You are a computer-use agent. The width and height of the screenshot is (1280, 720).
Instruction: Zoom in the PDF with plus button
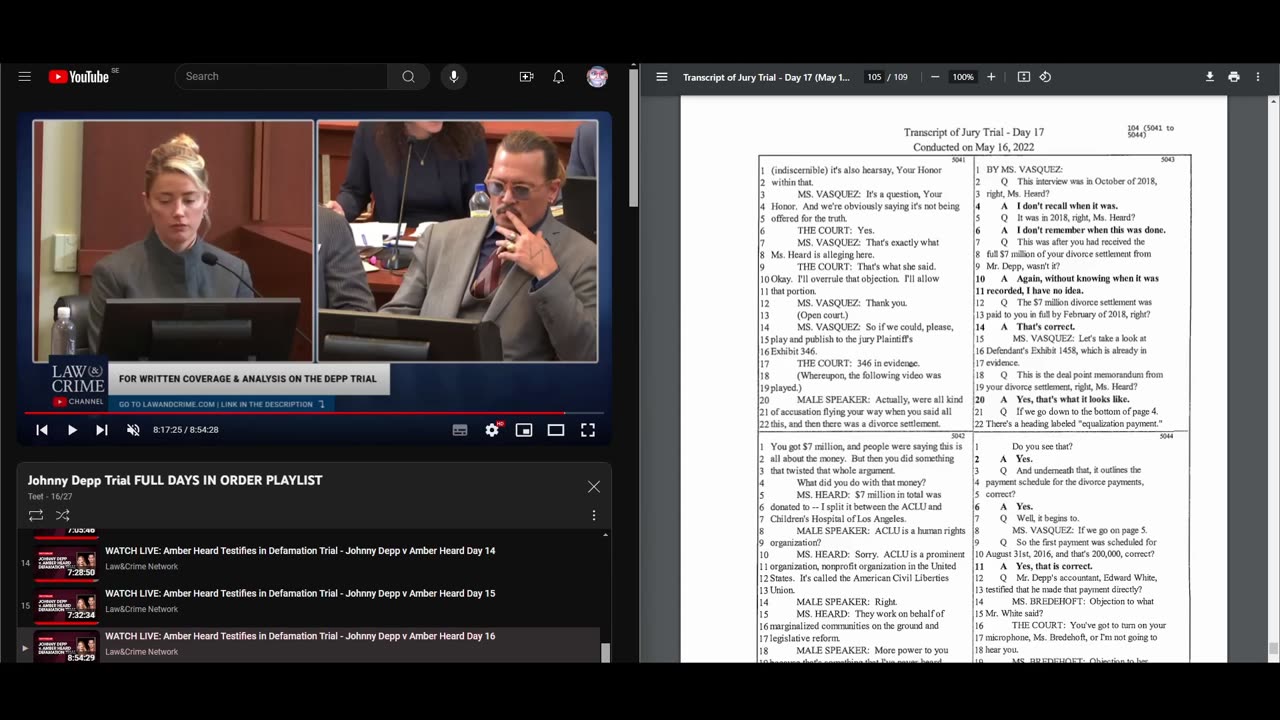point(991,77)
